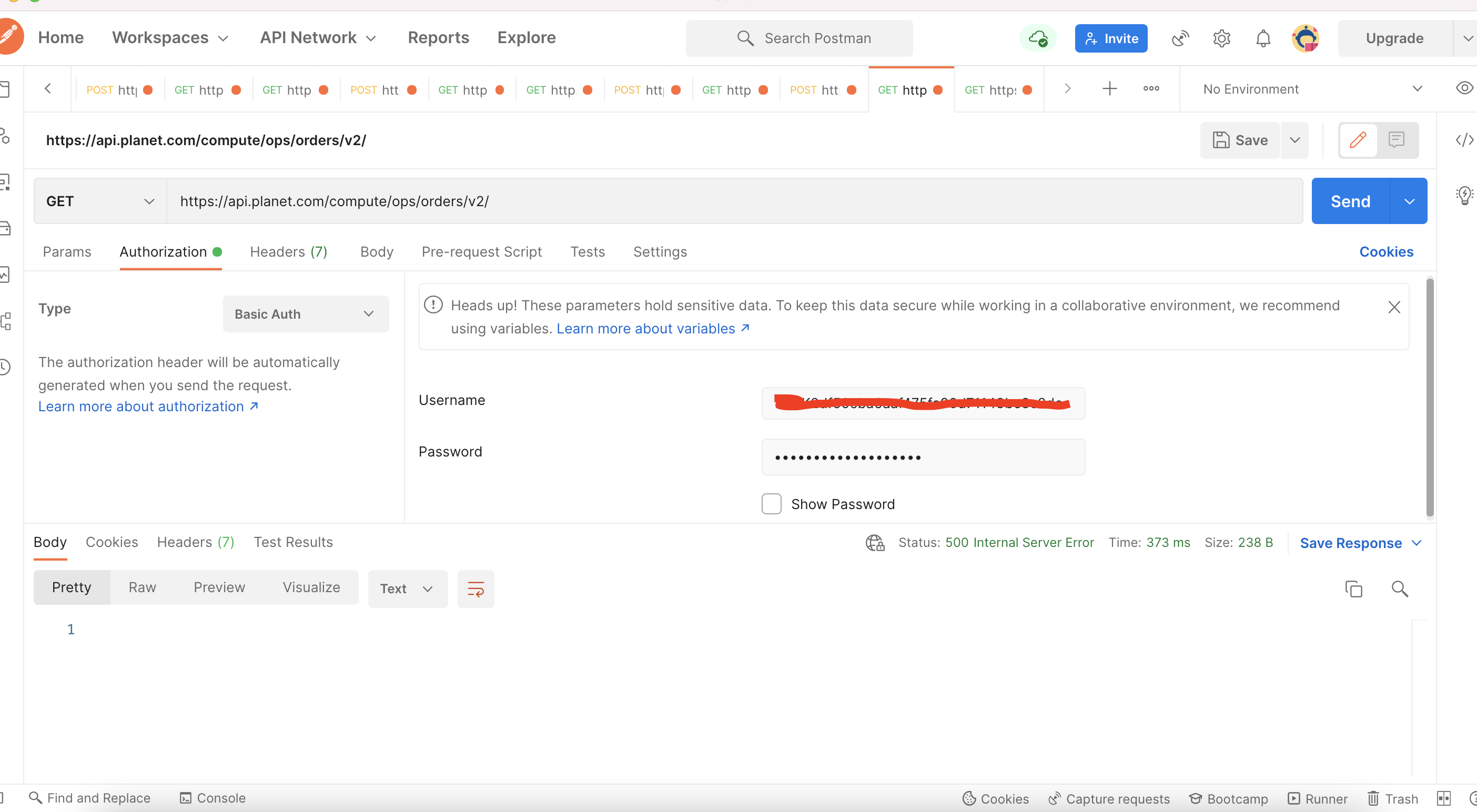
Task: Open the No Environment selector
Action: point(1312,89)
